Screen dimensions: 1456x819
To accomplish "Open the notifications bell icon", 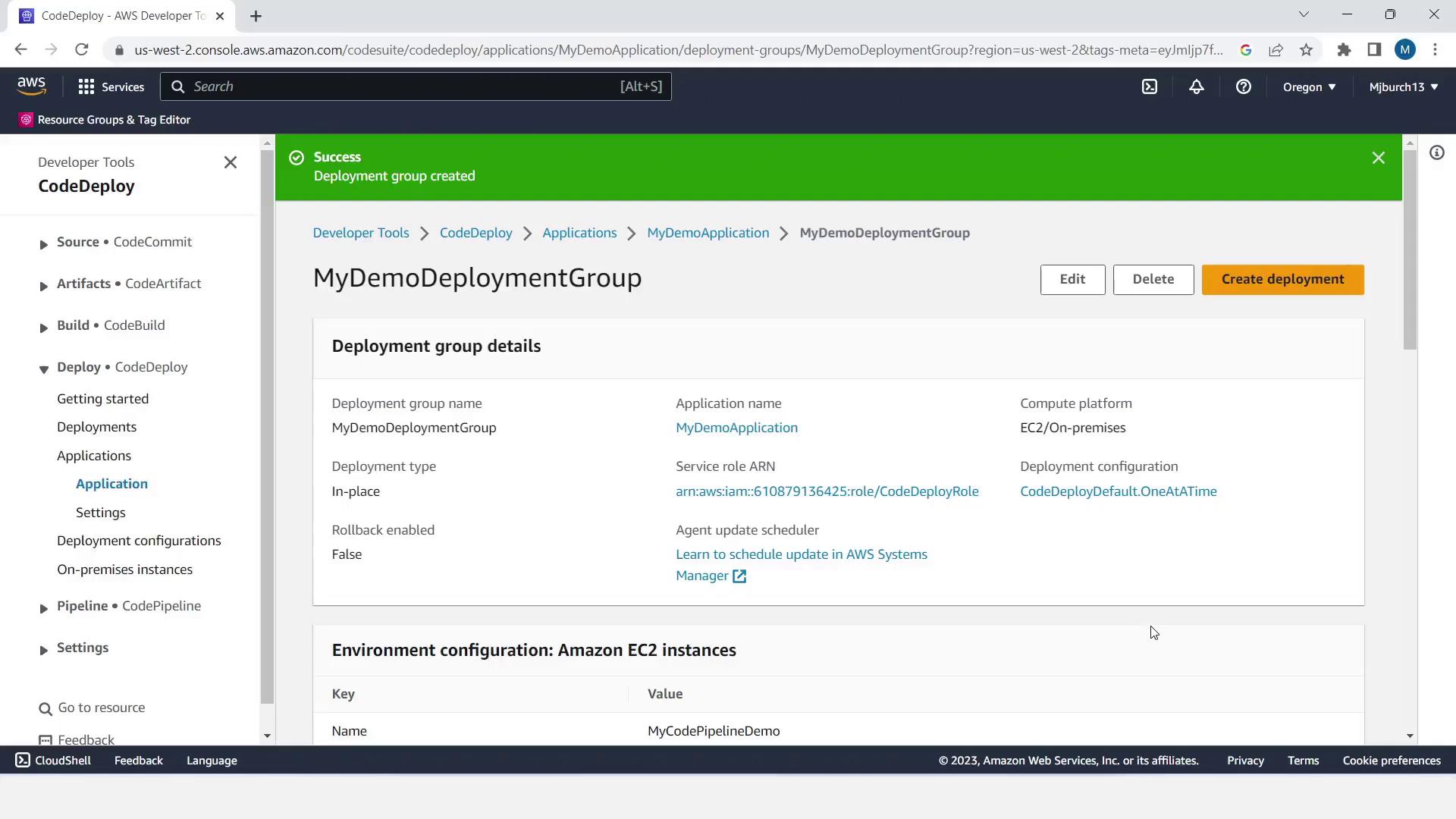I will click(x=1196, y=86).
